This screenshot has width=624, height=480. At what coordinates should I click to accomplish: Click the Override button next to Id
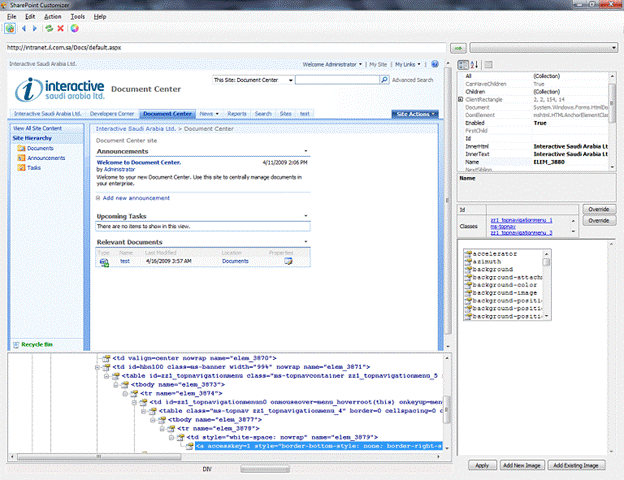(x=599, y=209)
